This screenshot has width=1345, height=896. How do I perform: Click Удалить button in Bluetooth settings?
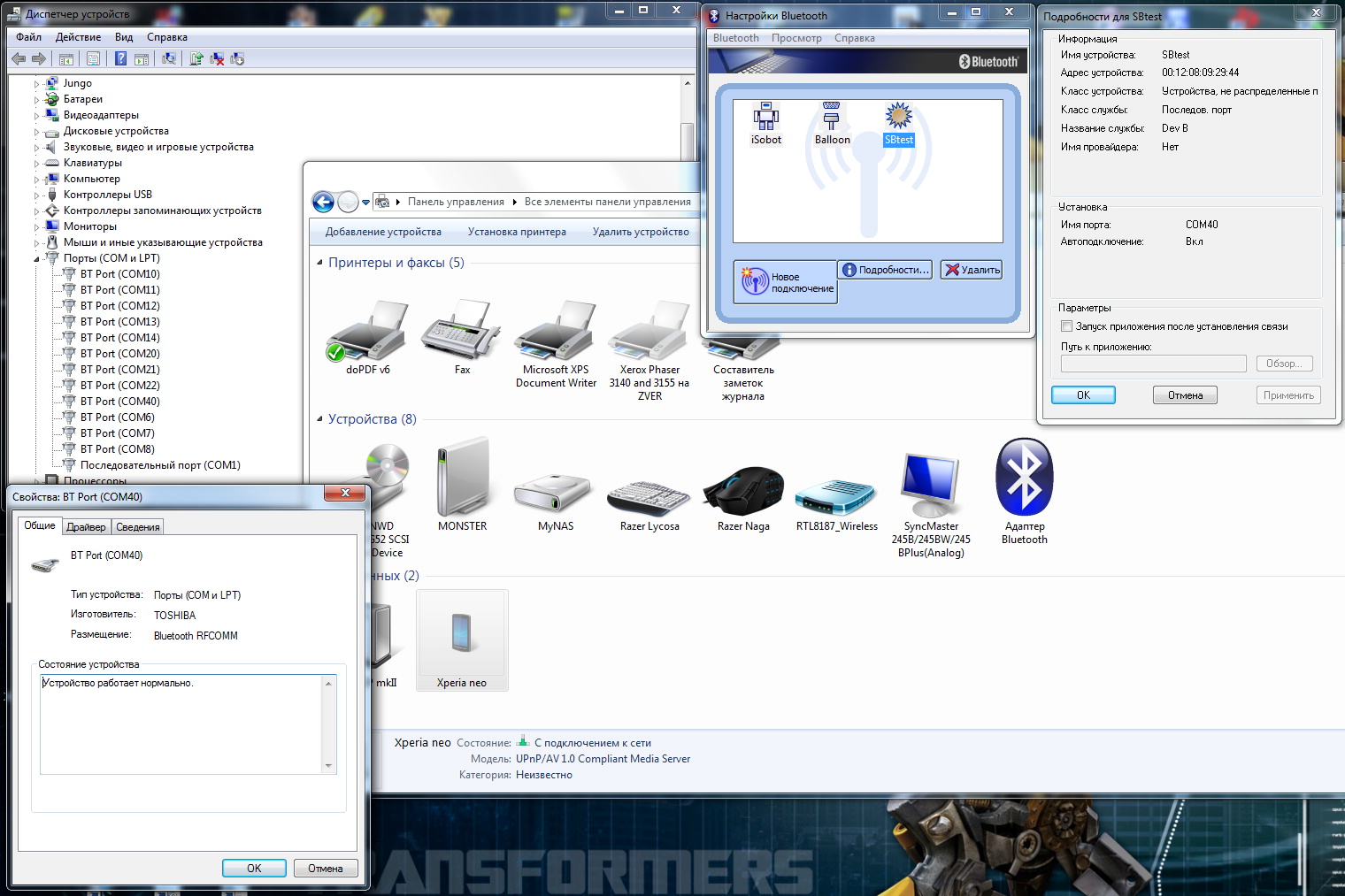[x=971, y=270]
